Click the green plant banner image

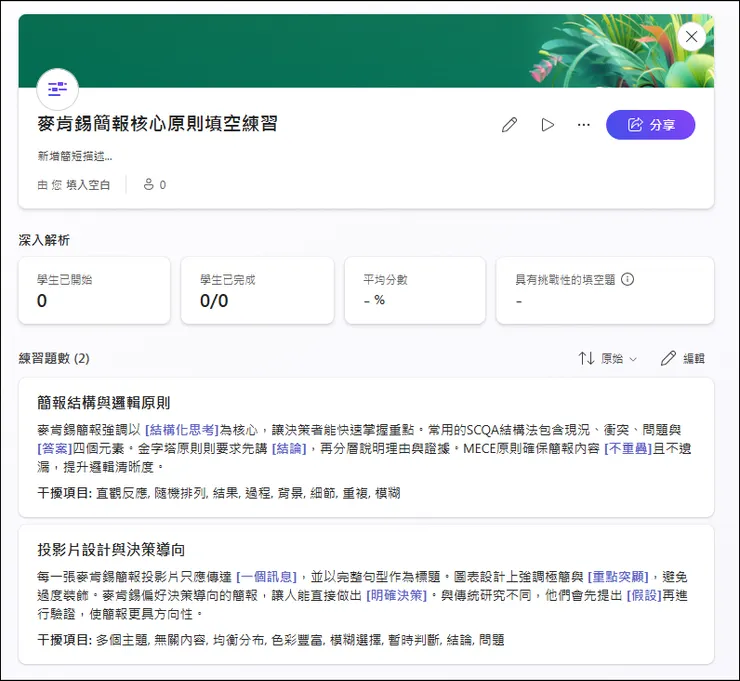point(366,51)
